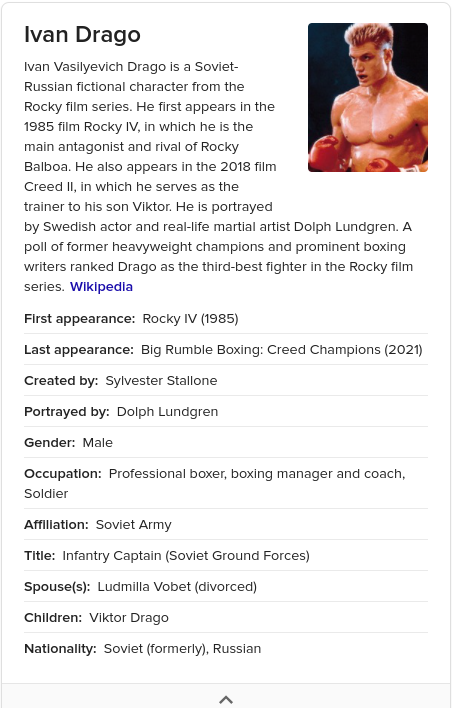This screenshot has height=708, width=454.
Task: Open the Wikipedia link
Action: [101, 287]
